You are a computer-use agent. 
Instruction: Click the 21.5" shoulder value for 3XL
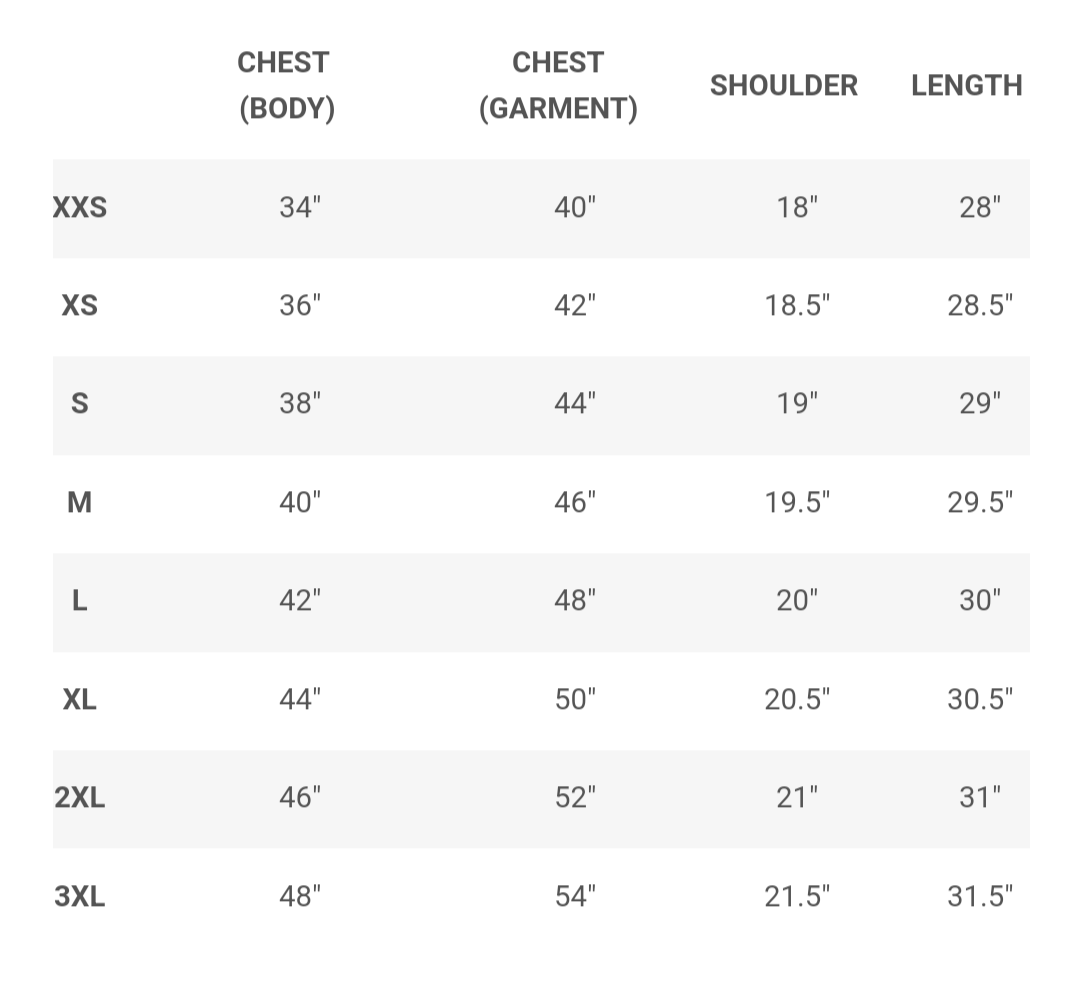[x=798, y=896]
